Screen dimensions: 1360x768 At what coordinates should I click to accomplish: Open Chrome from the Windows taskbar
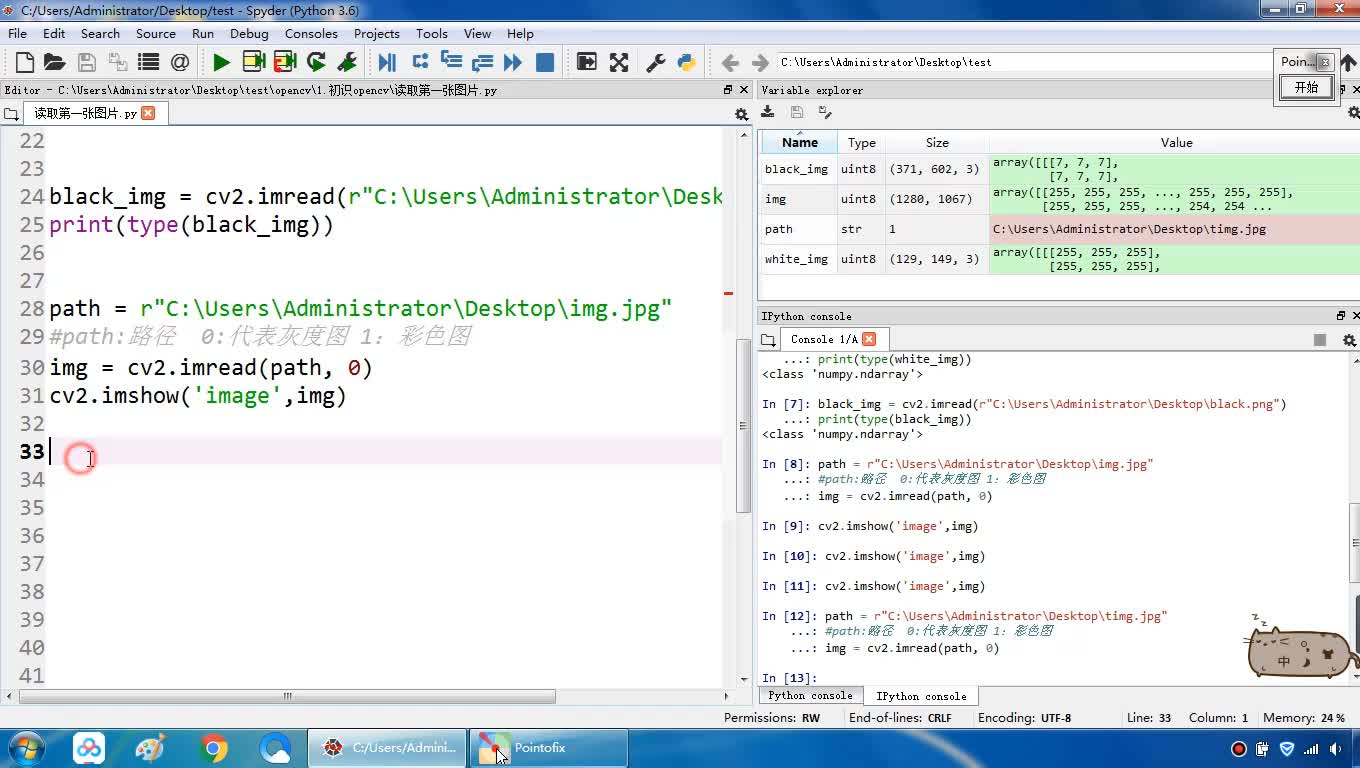pos(213,748)
